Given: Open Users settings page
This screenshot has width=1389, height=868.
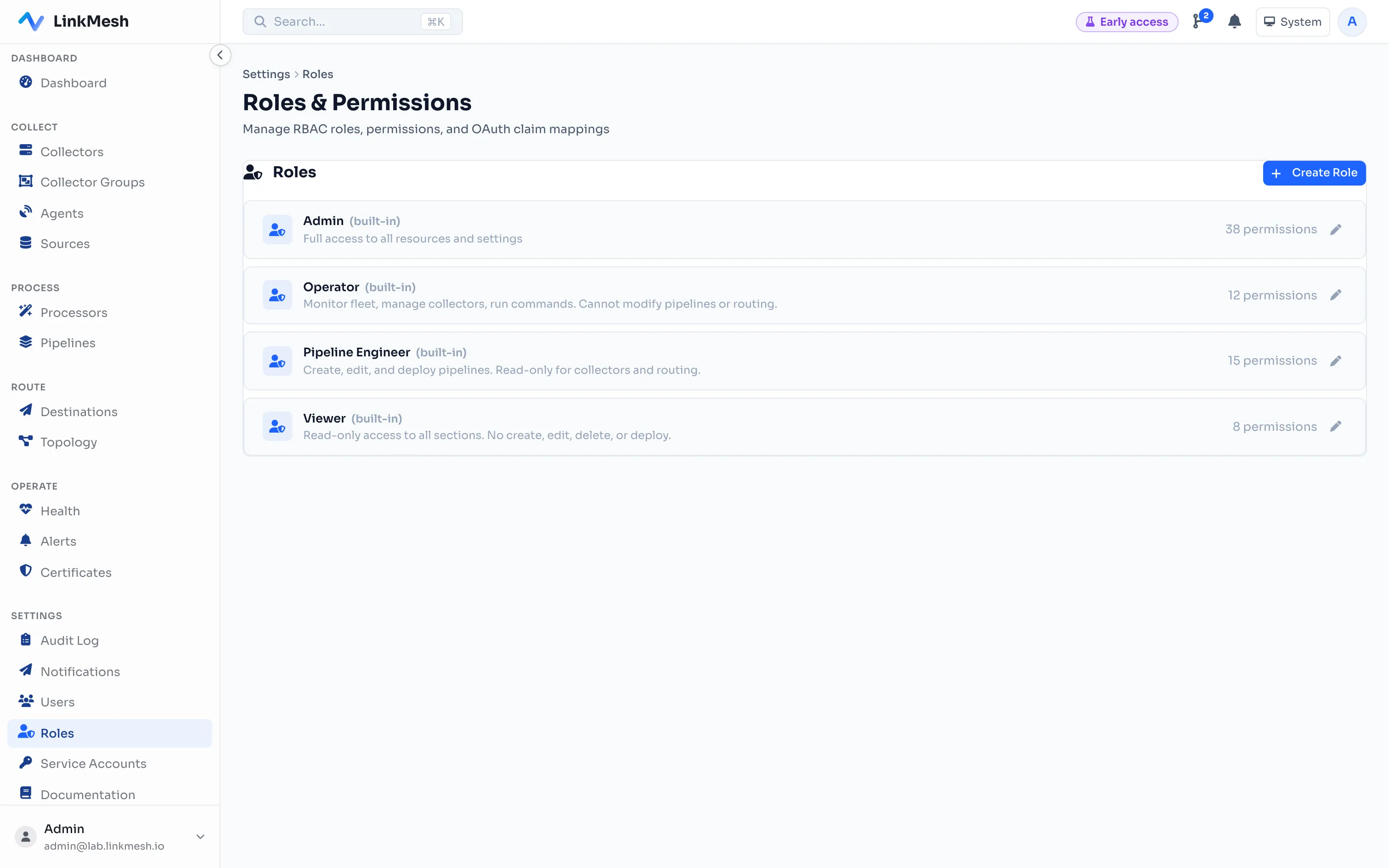Looking at the screenshot, I should tap(110, 702).
